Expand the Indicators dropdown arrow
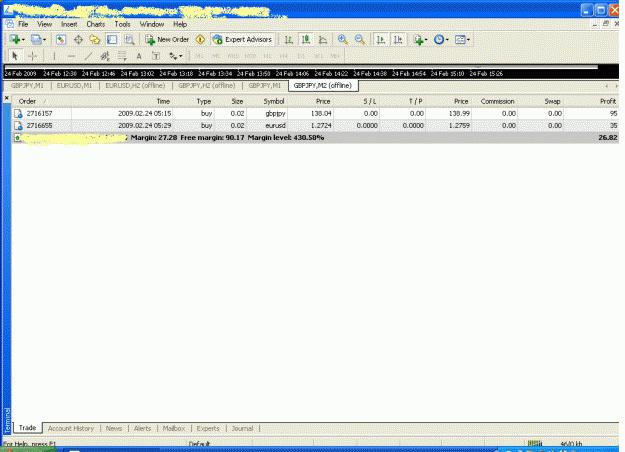The image size is (625, 452). click(426, 40)
